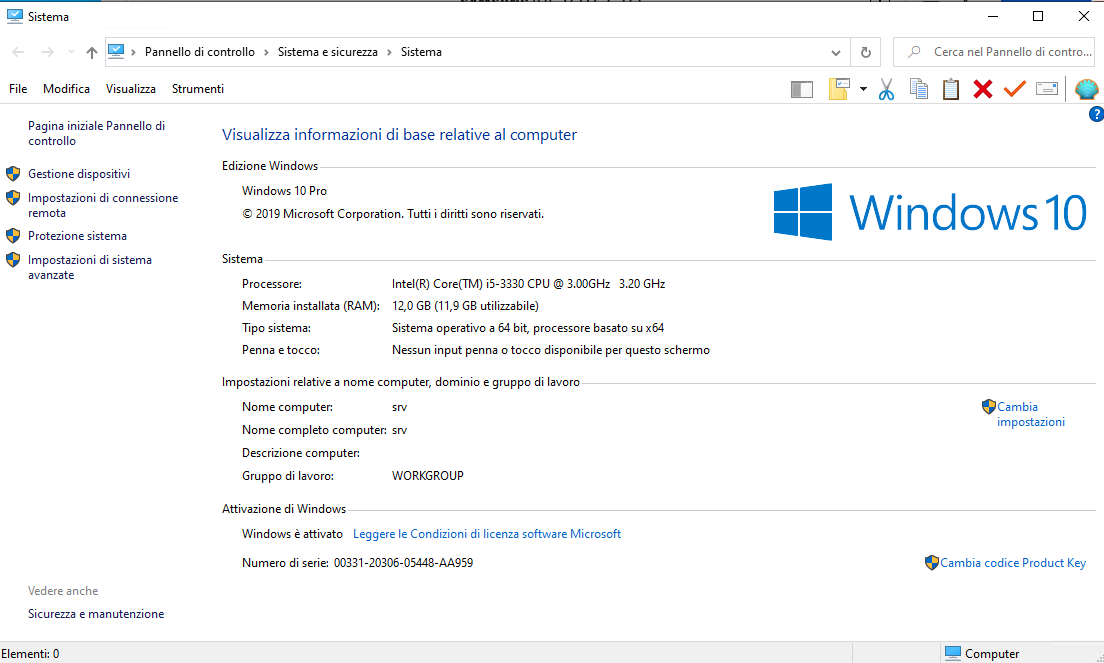Open the Strumenti menu
The height and width of the screenshot is (663, 1104).
[198, 89]
